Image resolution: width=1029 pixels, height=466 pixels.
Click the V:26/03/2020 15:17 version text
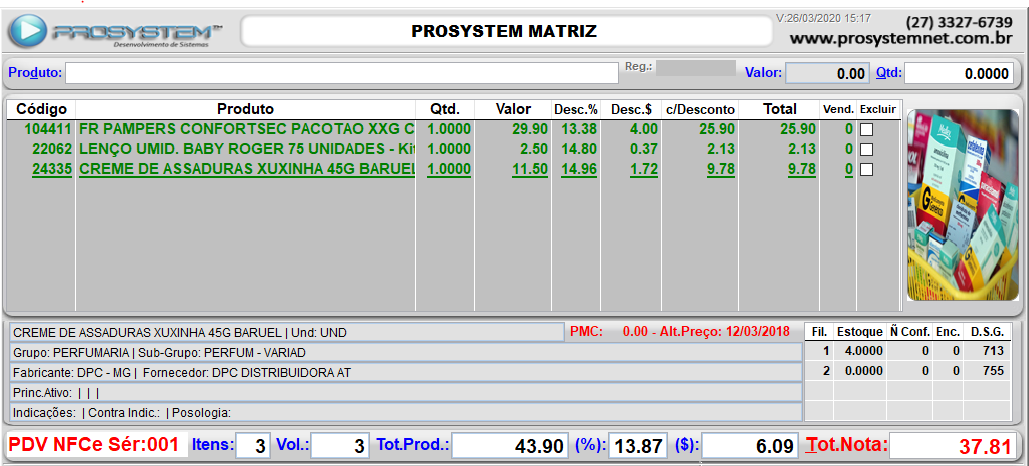pyautogui.click(x=823, y=18)
